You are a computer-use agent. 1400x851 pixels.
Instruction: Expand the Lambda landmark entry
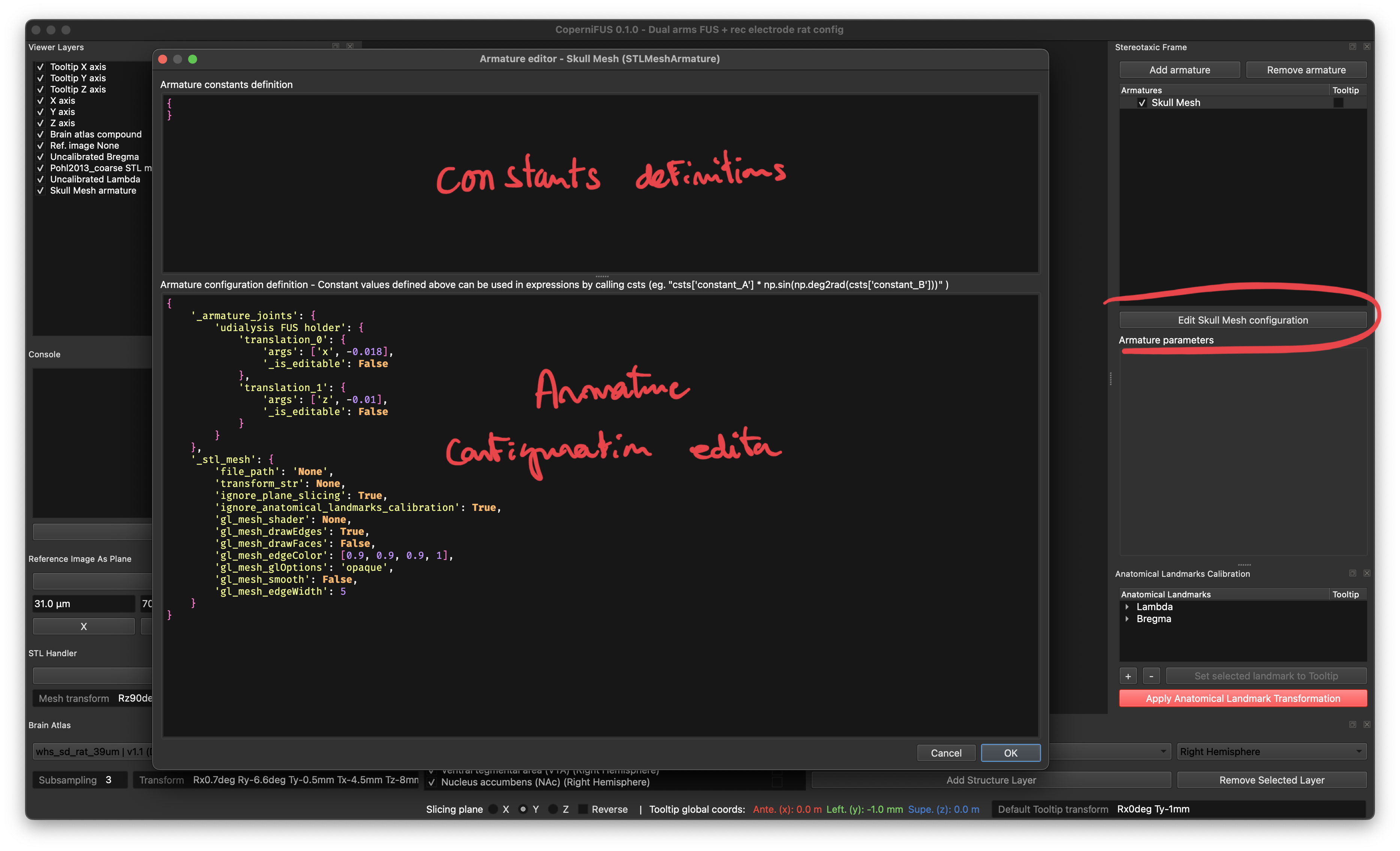click(x=1127, y=607)
